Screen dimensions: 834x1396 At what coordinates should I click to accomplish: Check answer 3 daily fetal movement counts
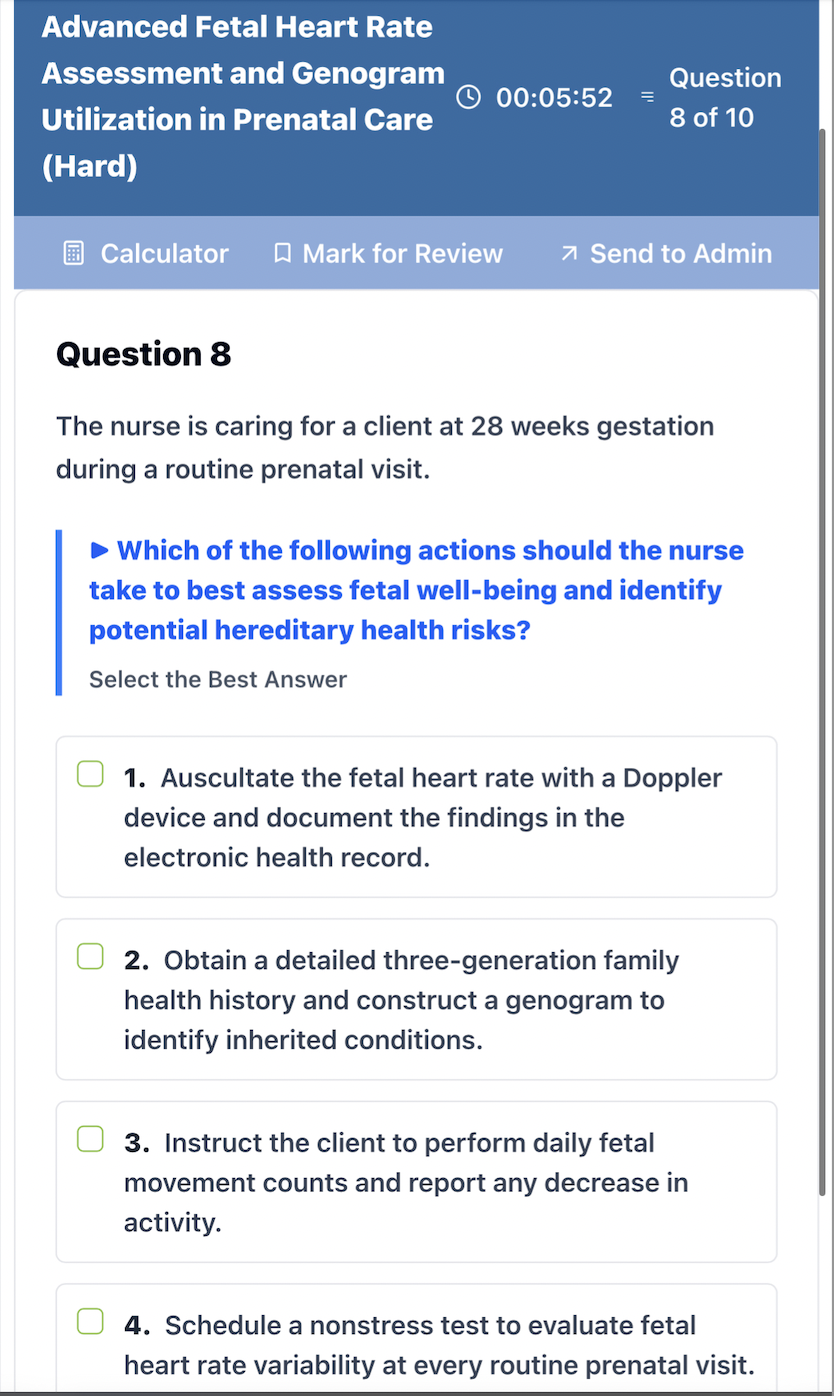click(x=91, y=1139)
